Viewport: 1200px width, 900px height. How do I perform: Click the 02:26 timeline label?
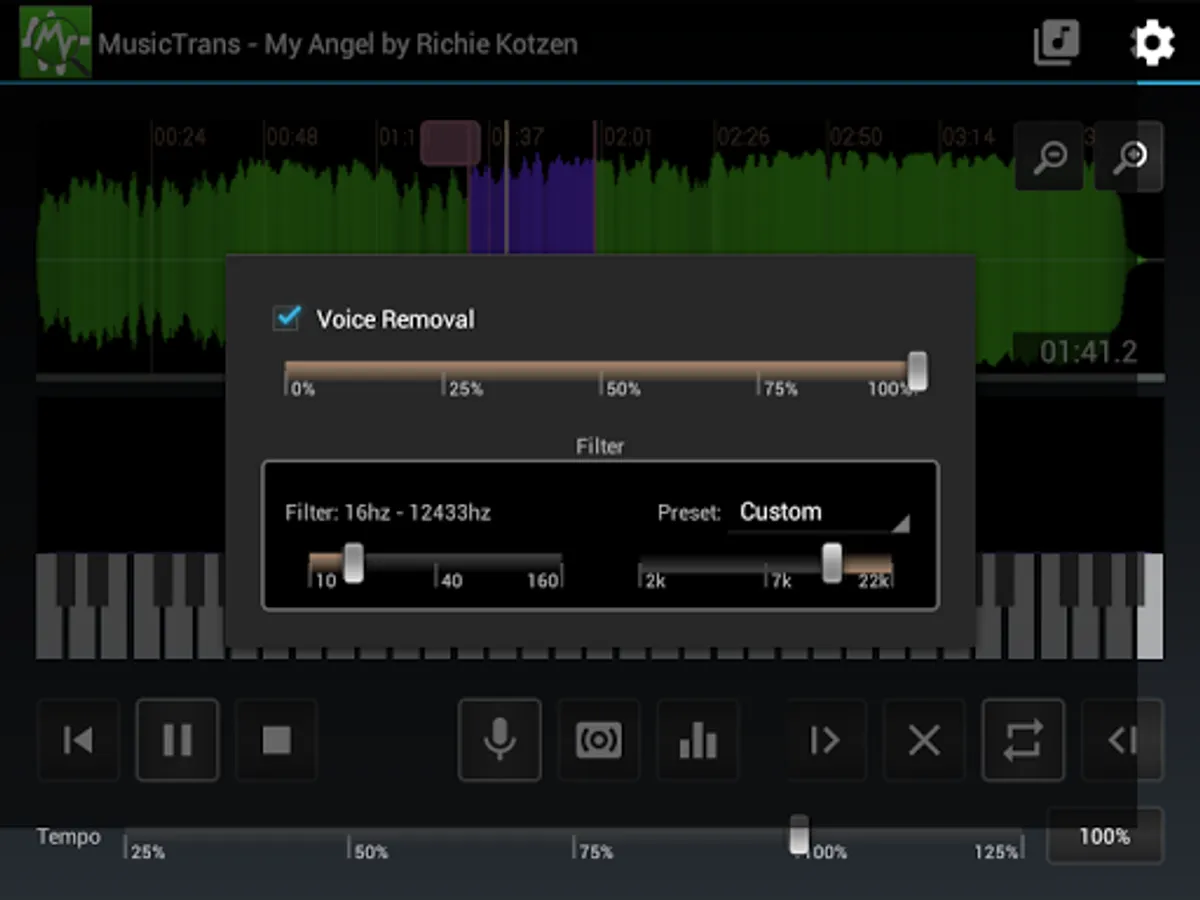743,137
